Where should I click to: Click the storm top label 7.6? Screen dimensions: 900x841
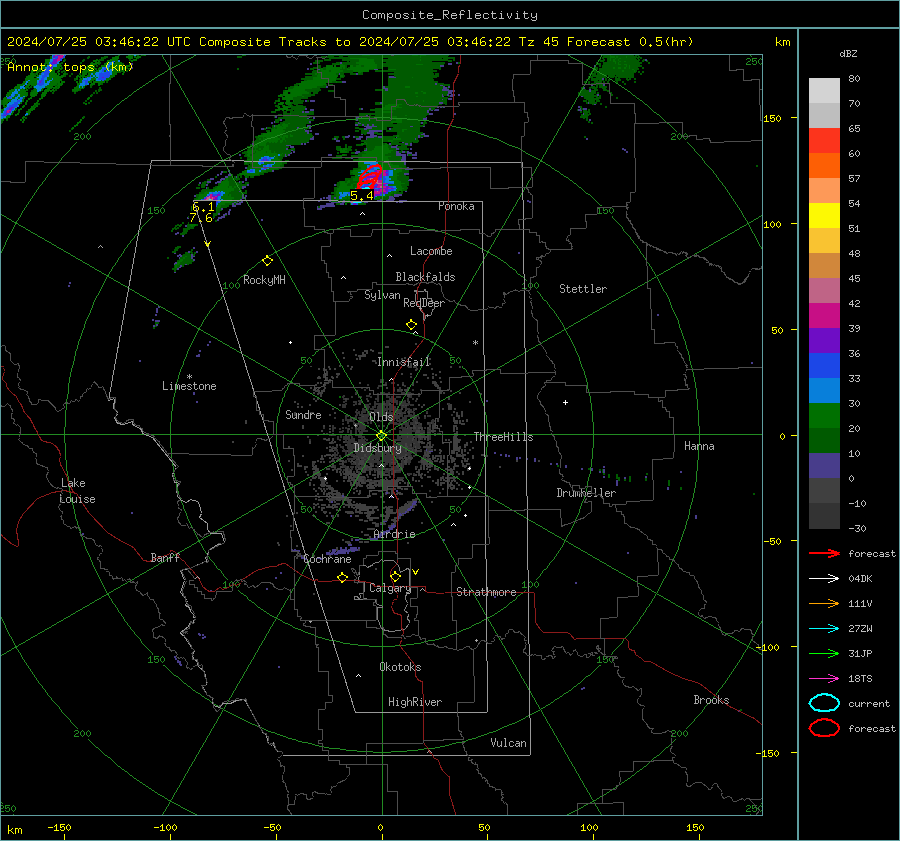pyautogui.click(x=201, y=218)
